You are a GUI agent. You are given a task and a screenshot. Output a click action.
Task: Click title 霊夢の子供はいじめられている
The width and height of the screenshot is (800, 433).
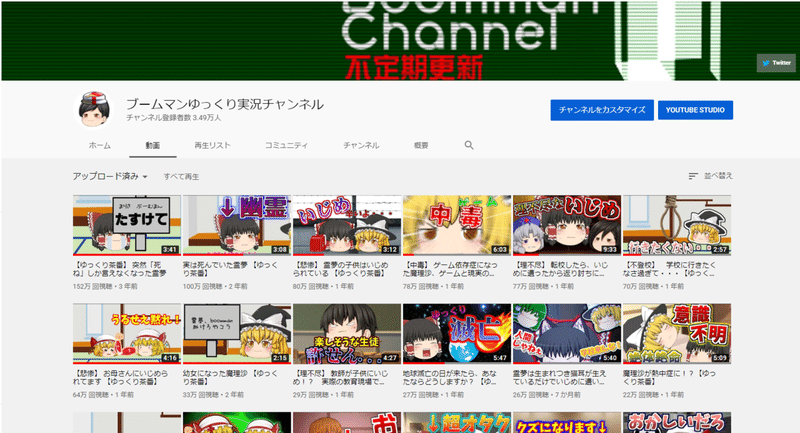pyautogui.click(x=341, y=269)
